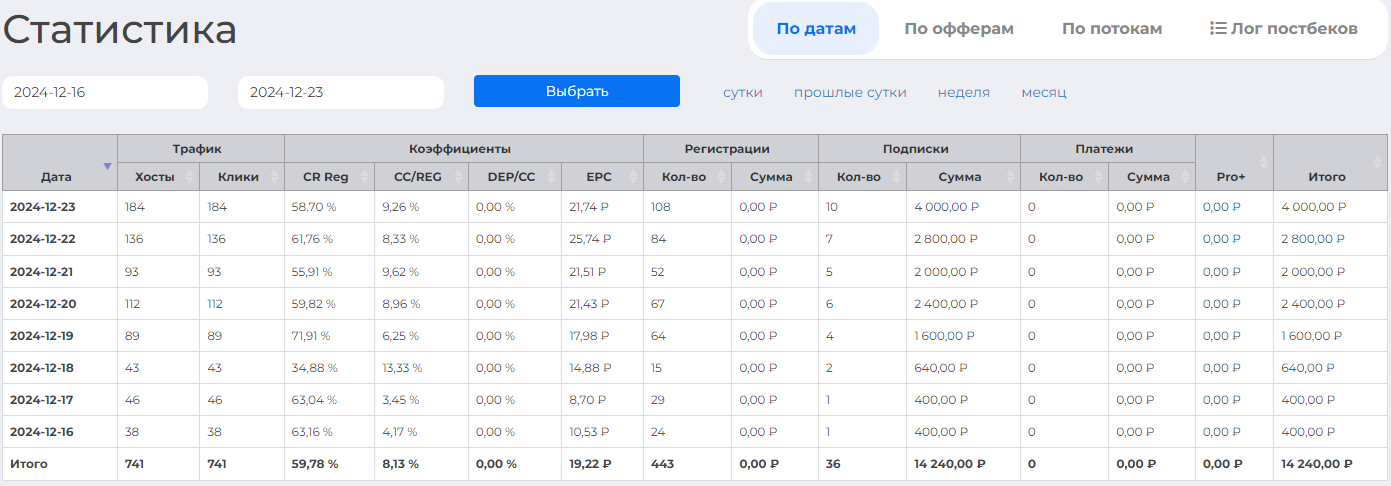Click the месяц period link
Screen dimensions: 1391x486
tap(1044, 92)
